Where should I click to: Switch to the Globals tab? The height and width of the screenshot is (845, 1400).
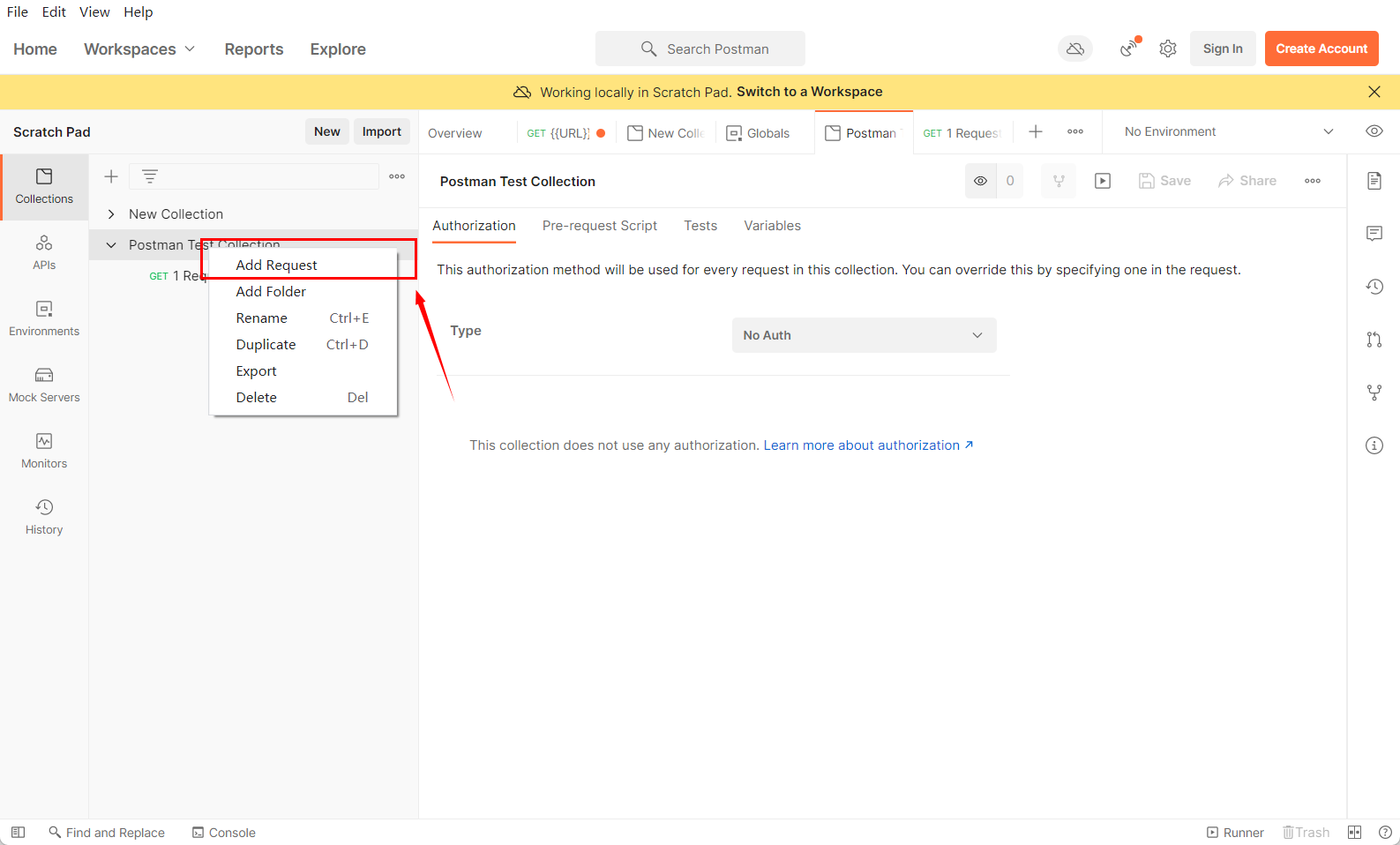click(759, 133)
